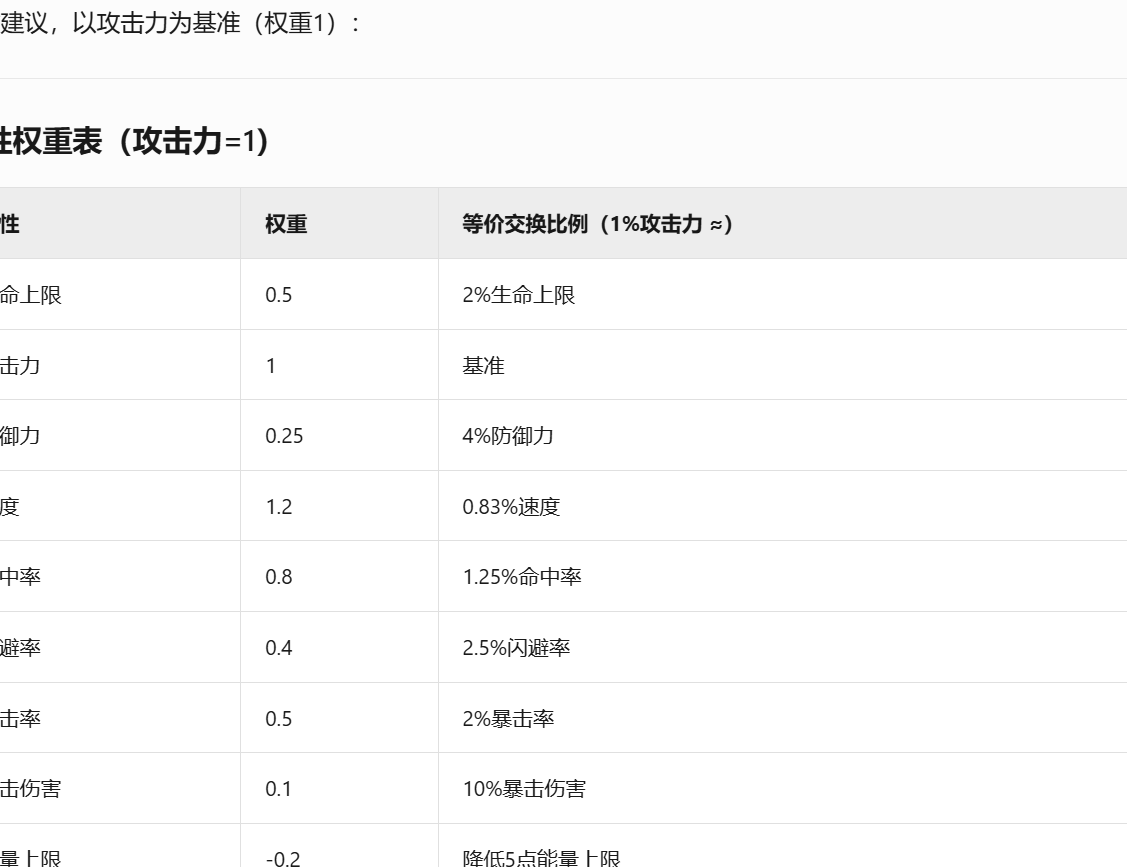Click weight value '0.1'

click(x=278, y=789)
